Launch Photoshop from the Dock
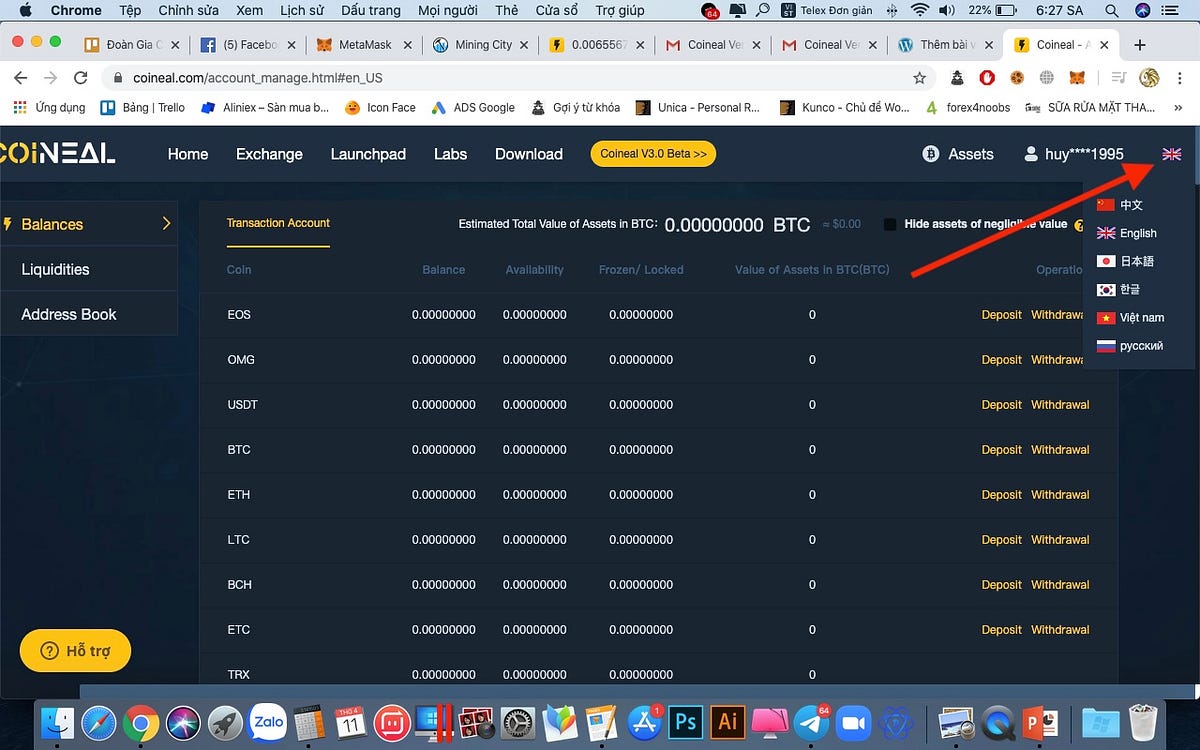The image size is (1200, 750). coord(686,721)
